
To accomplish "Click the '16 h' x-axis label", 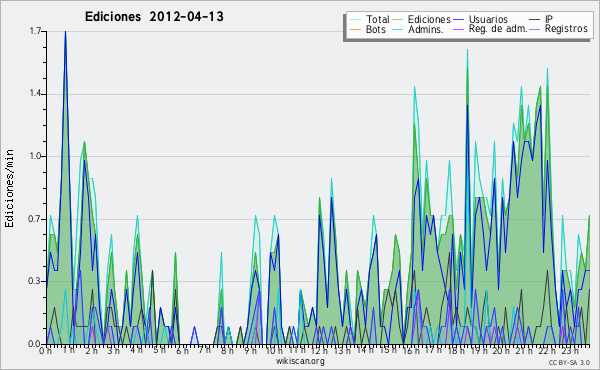I will (x=410, y=351).
